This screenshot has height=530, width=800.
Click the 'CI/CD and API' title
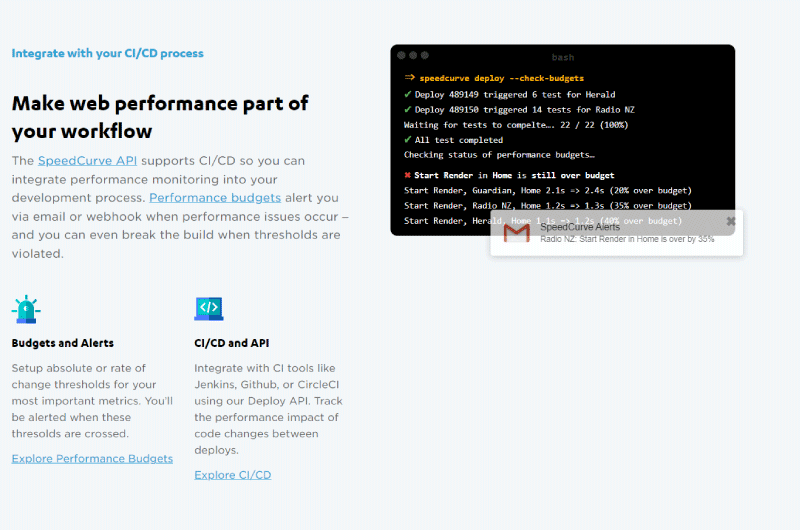pyautogui.click(x=232, y=343)
